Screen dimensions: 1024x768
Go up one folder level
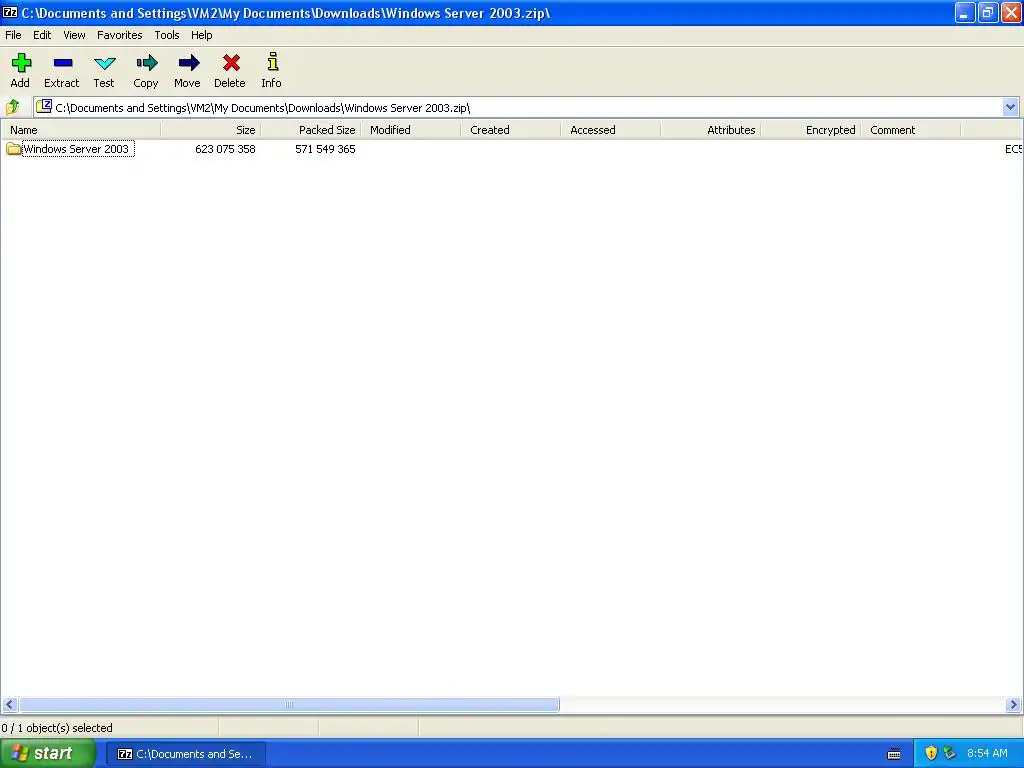12,106
